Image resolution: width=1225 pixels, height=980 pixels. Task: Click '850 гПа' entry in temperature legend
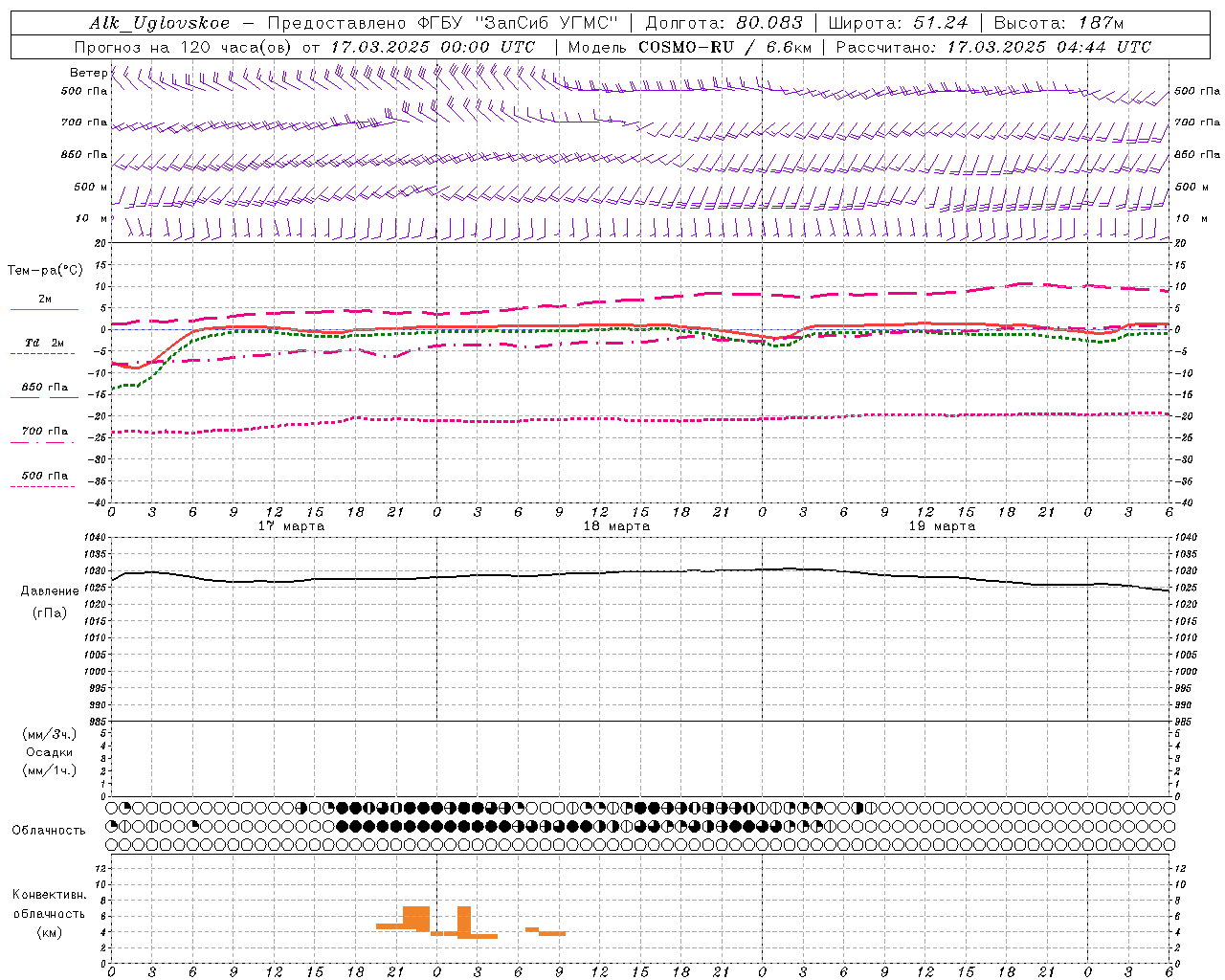point(45,388)
